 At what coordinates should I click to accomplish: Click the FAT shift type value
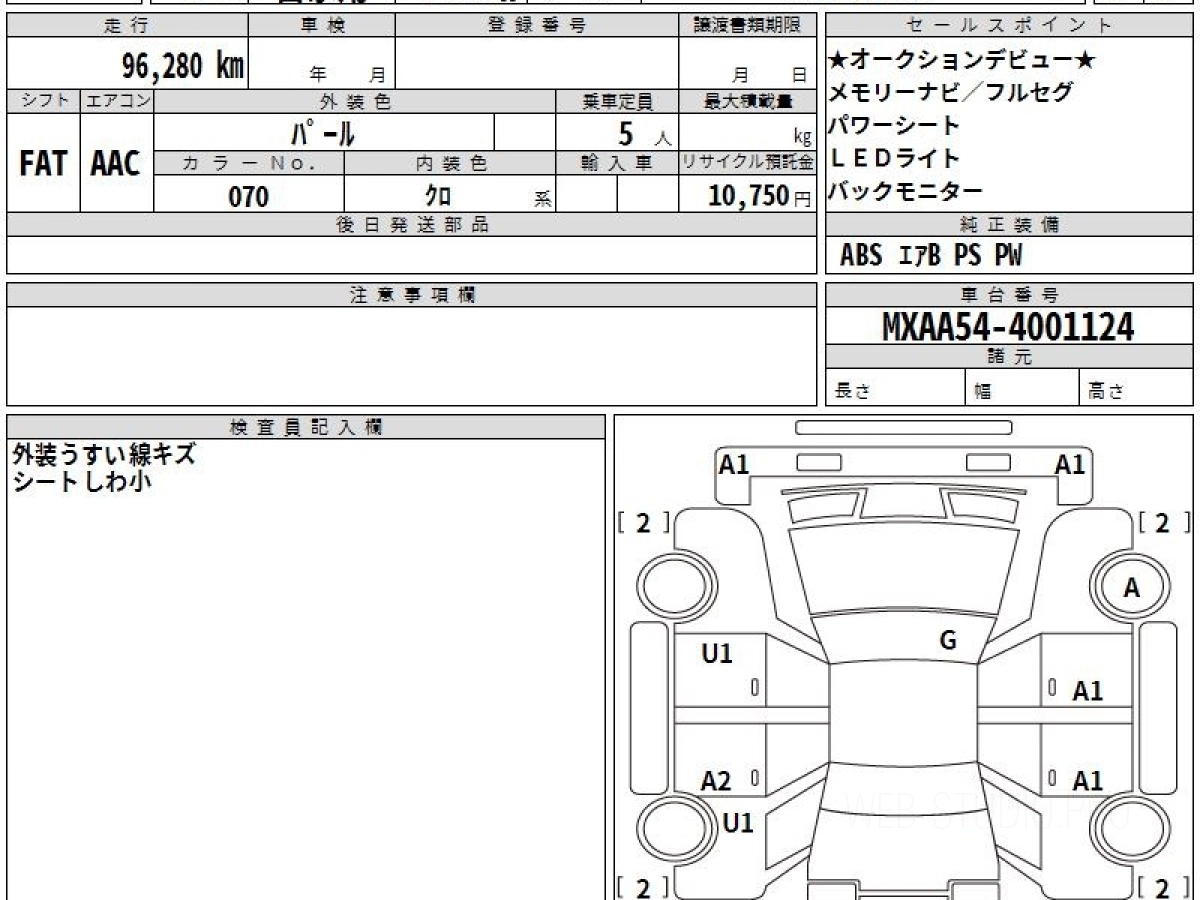tap(43, 164)
